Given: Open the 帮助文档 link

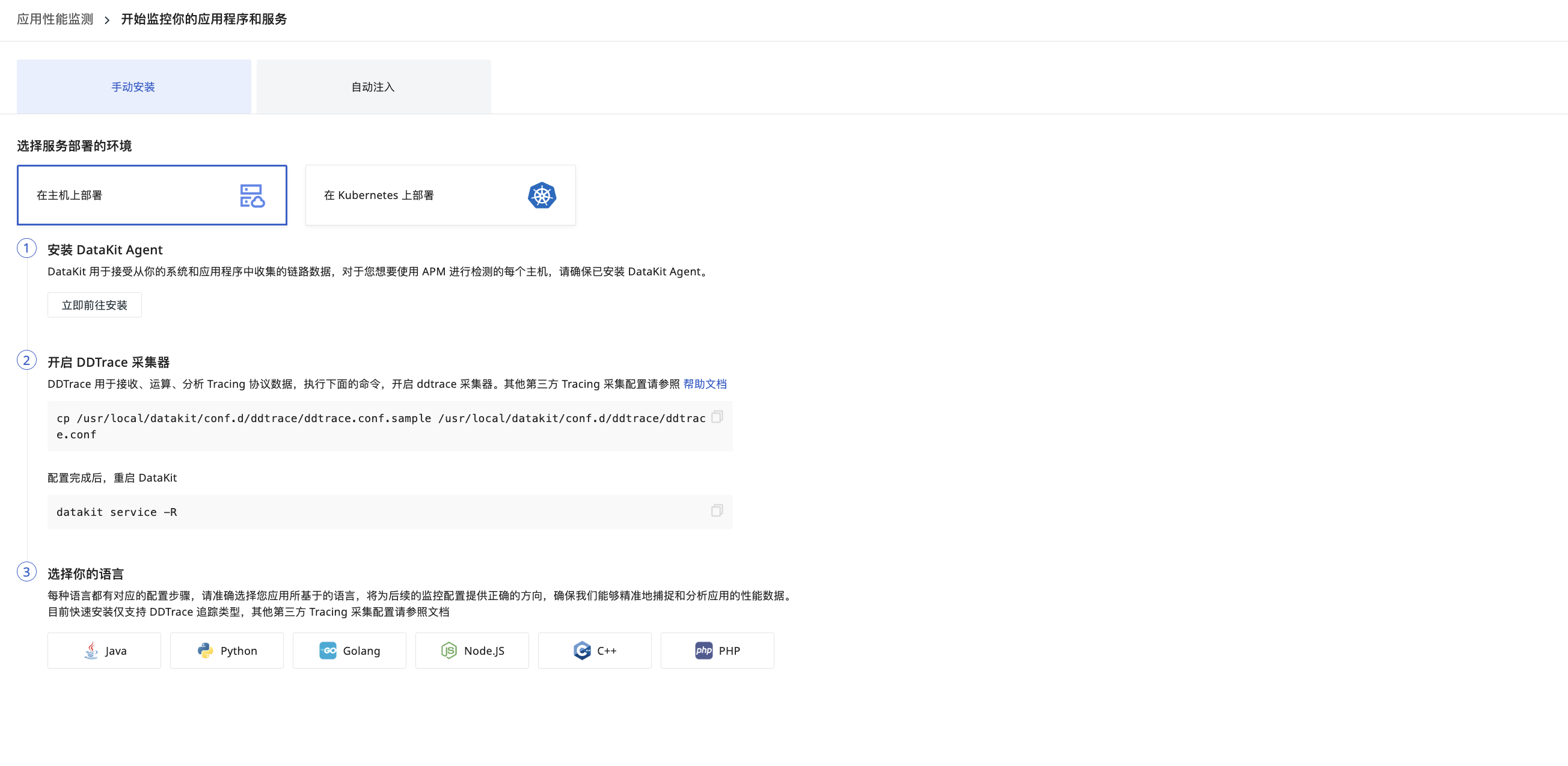Looking at the screenshot, I should (705, 384).
